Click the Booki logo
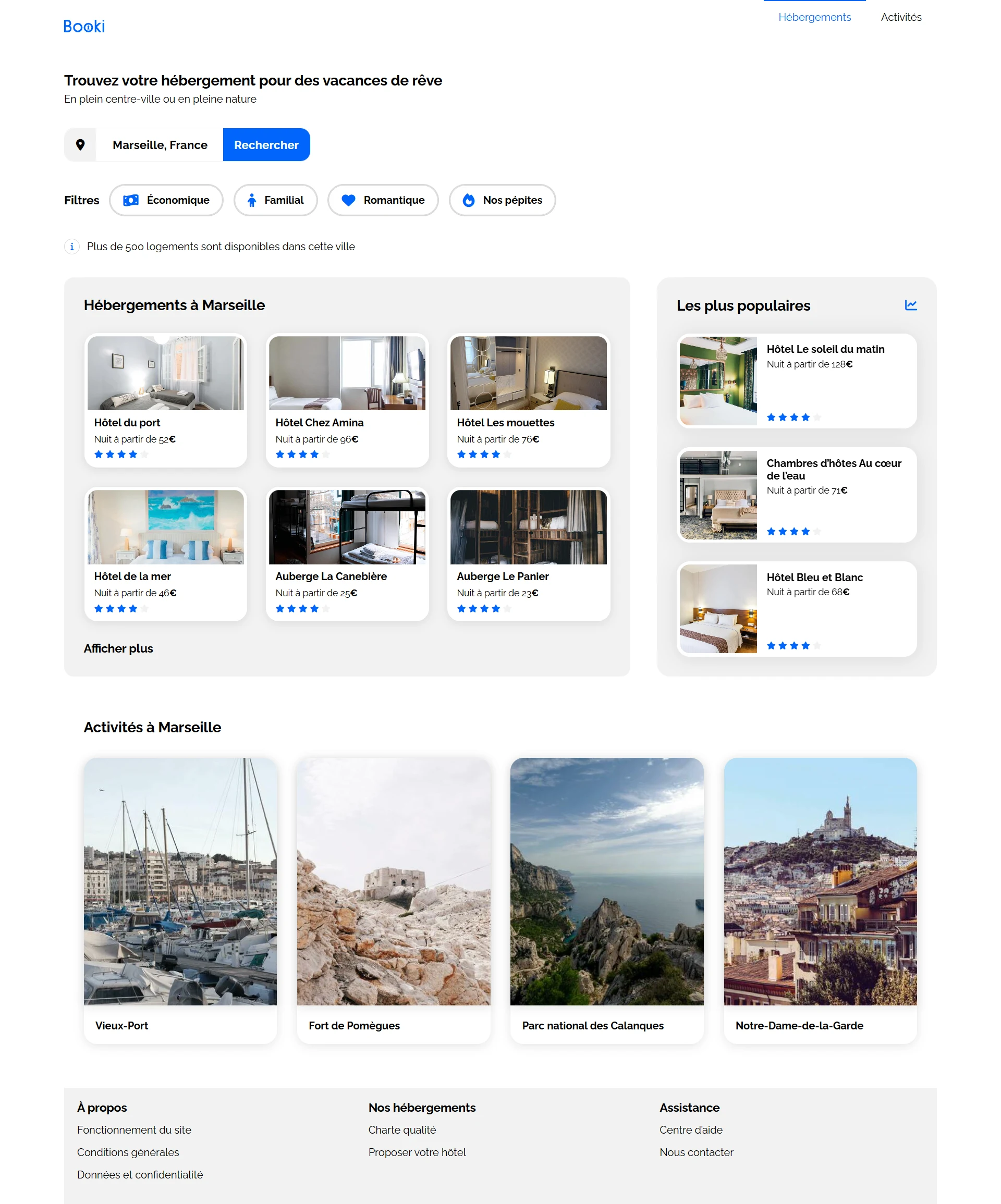This screenshot has height=1204, width=1001. pyautogui.click(x=84, y=27)
